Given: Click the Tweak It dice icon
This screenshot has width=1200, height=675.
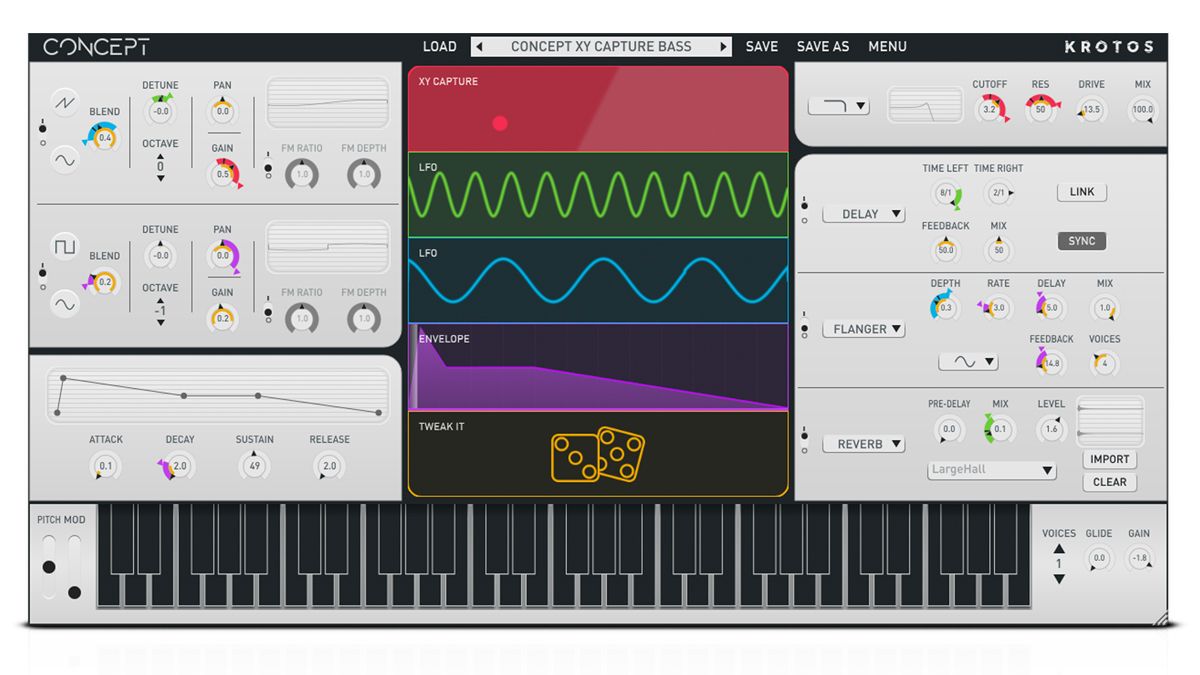Looking at the screenshot, I should tap(598, 455).
